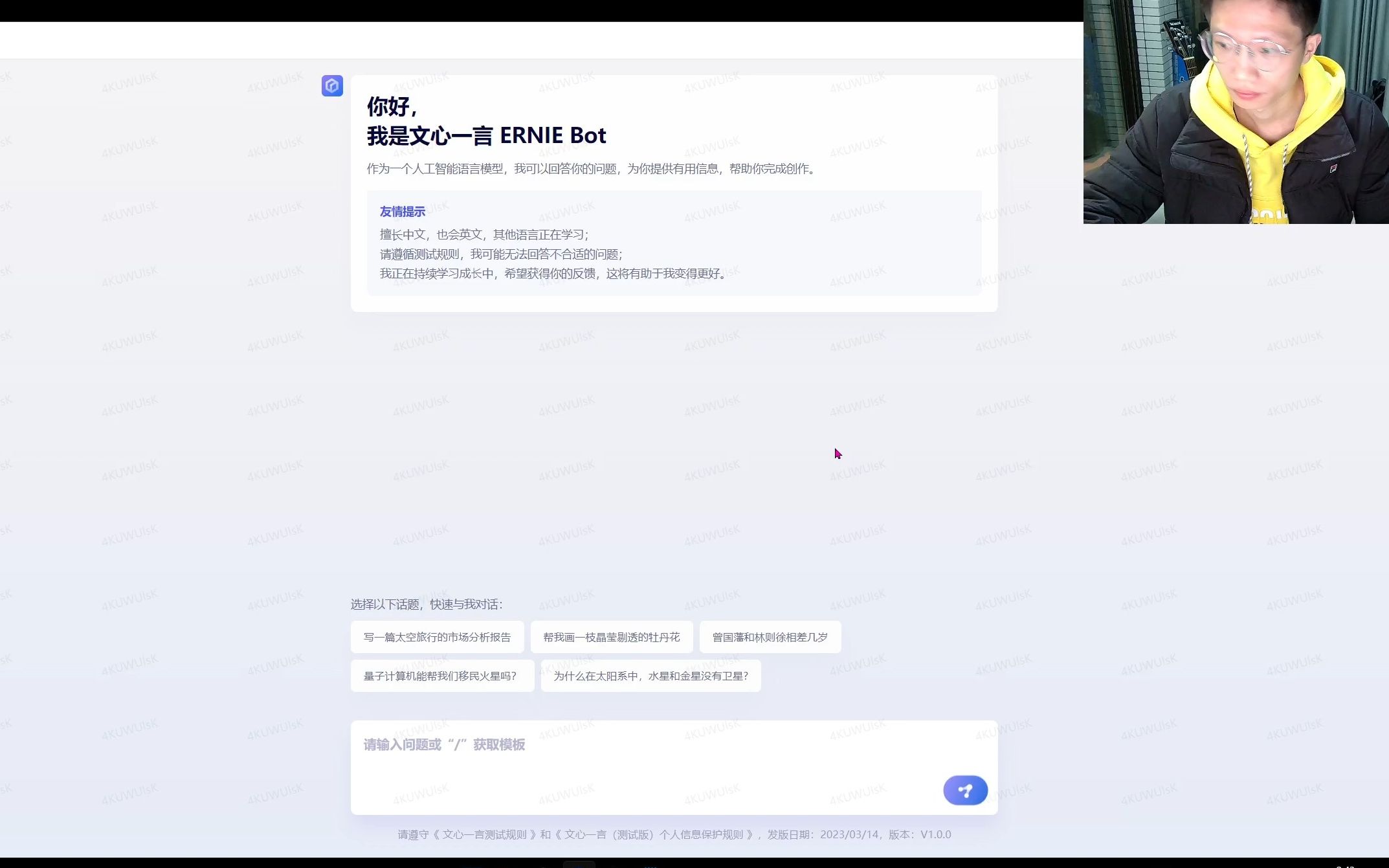Screen dimensions: 1389x868
Task: Pick the 量子计算机能帮我们移民火星吗 topic
Action: (x=442, y=676)
